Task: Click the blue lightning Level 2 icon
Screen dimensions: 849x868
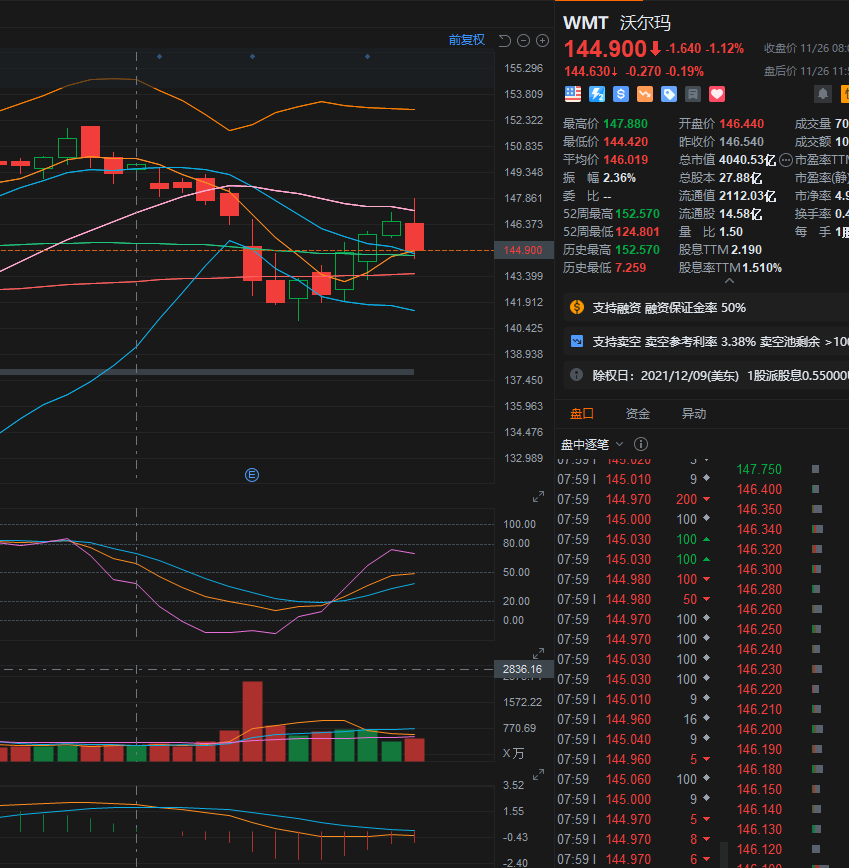Action: 597,94
